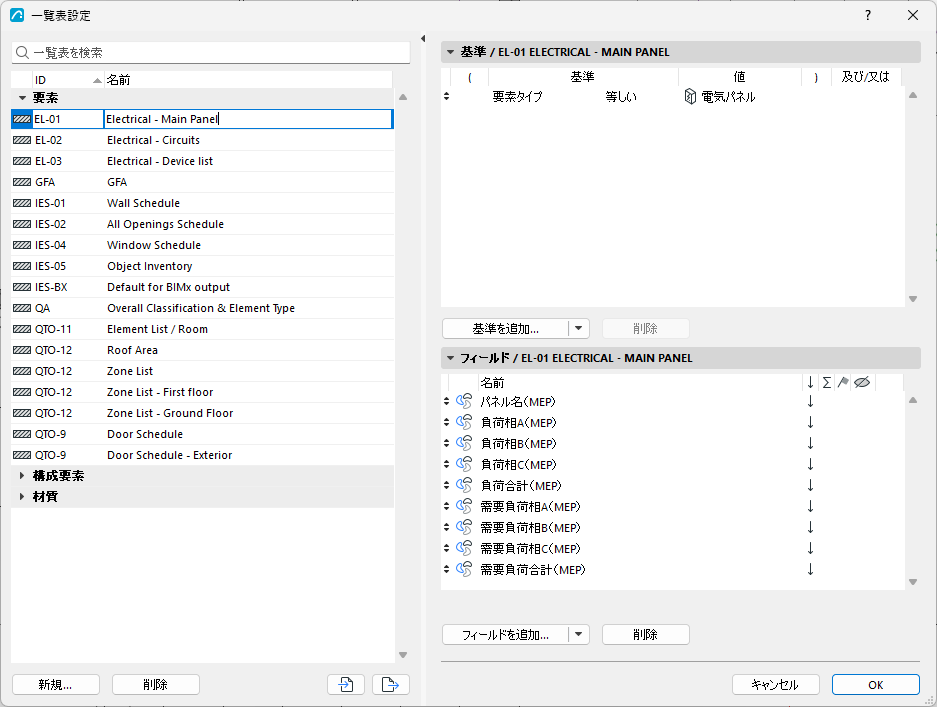The image size is (937, 707).
Task: Open the フィールドを追加 dropdown arrow
Action: click(578, 634)
